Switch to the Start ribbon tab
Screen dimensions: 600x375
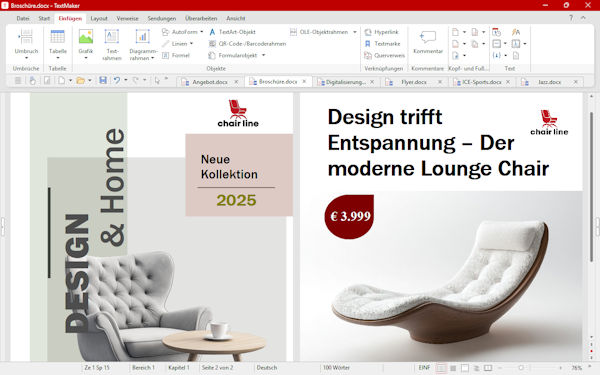pos(44,18)
